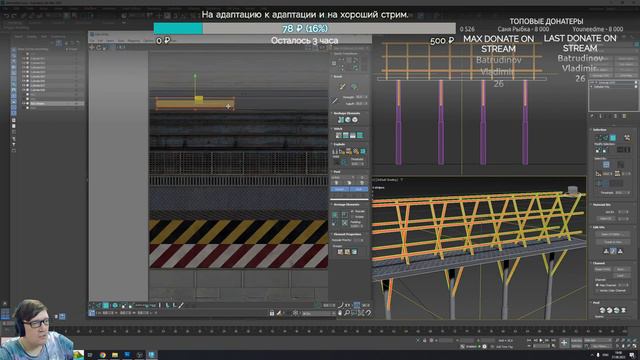This screenshot has height=360, width=640.
Task: Click first Groups icon in Element Properties
Action: pyautogui.click(x=340, y=252)
